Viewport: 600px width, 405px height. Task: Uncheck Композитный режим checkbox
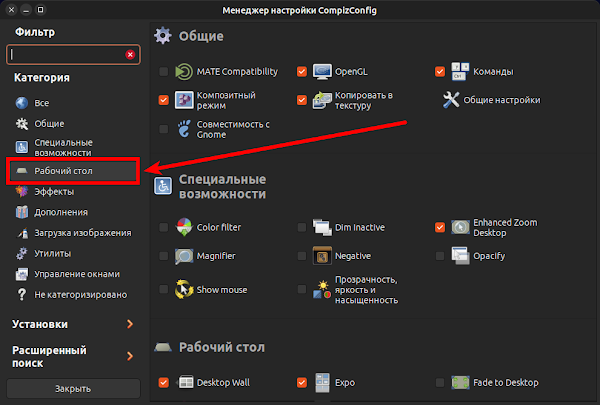[163, 100]
